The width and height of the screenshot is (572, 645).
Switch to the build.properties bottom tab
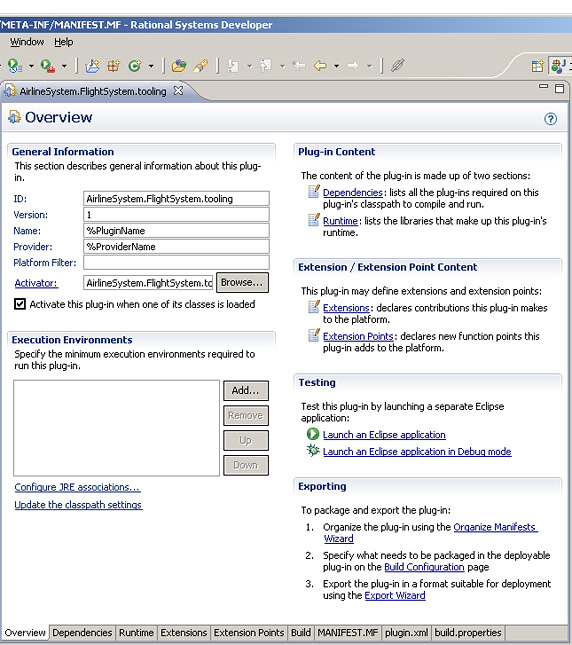[468, 632]
